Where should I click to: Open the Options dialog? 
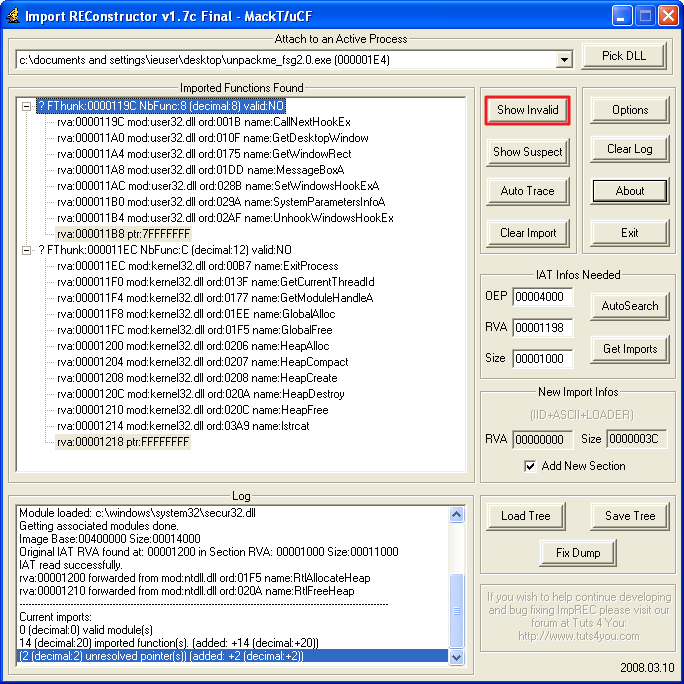[x=629, y=110]
